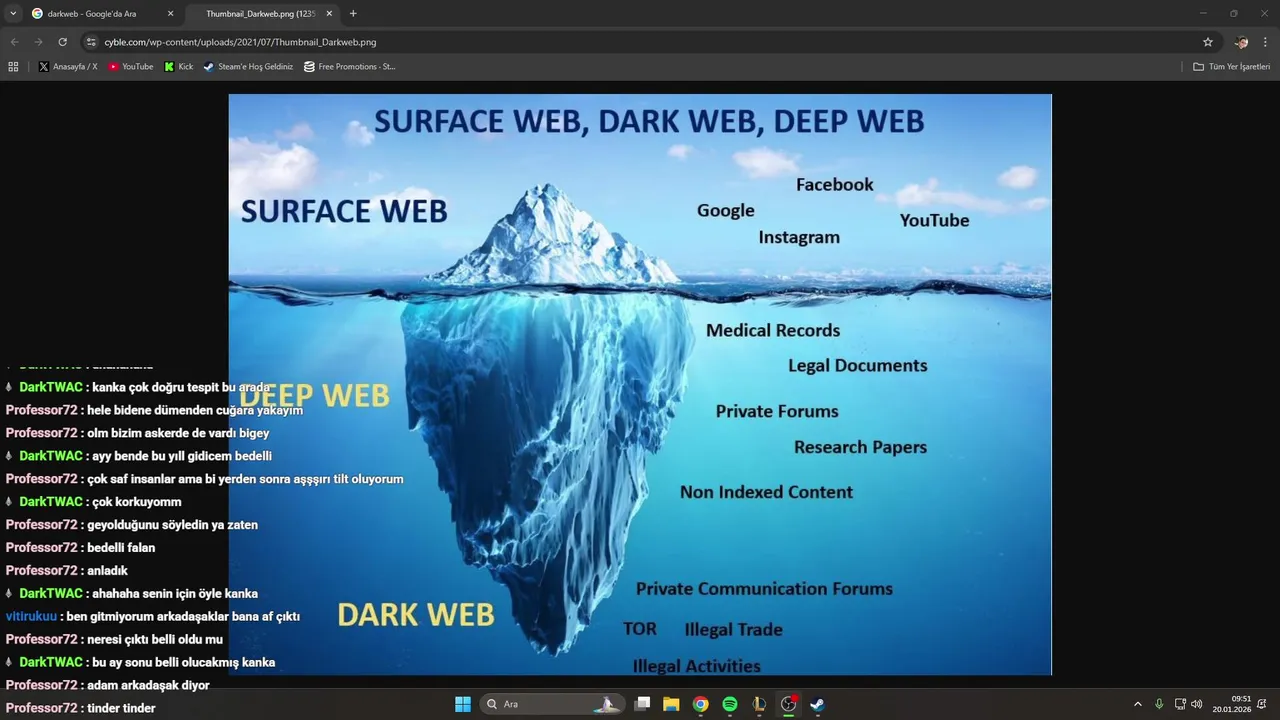Image resolution: width=1280 pixels, height=720 pixels.
Task: Open OBS Studio from the taskbar
Action: (x=788, y=704)
